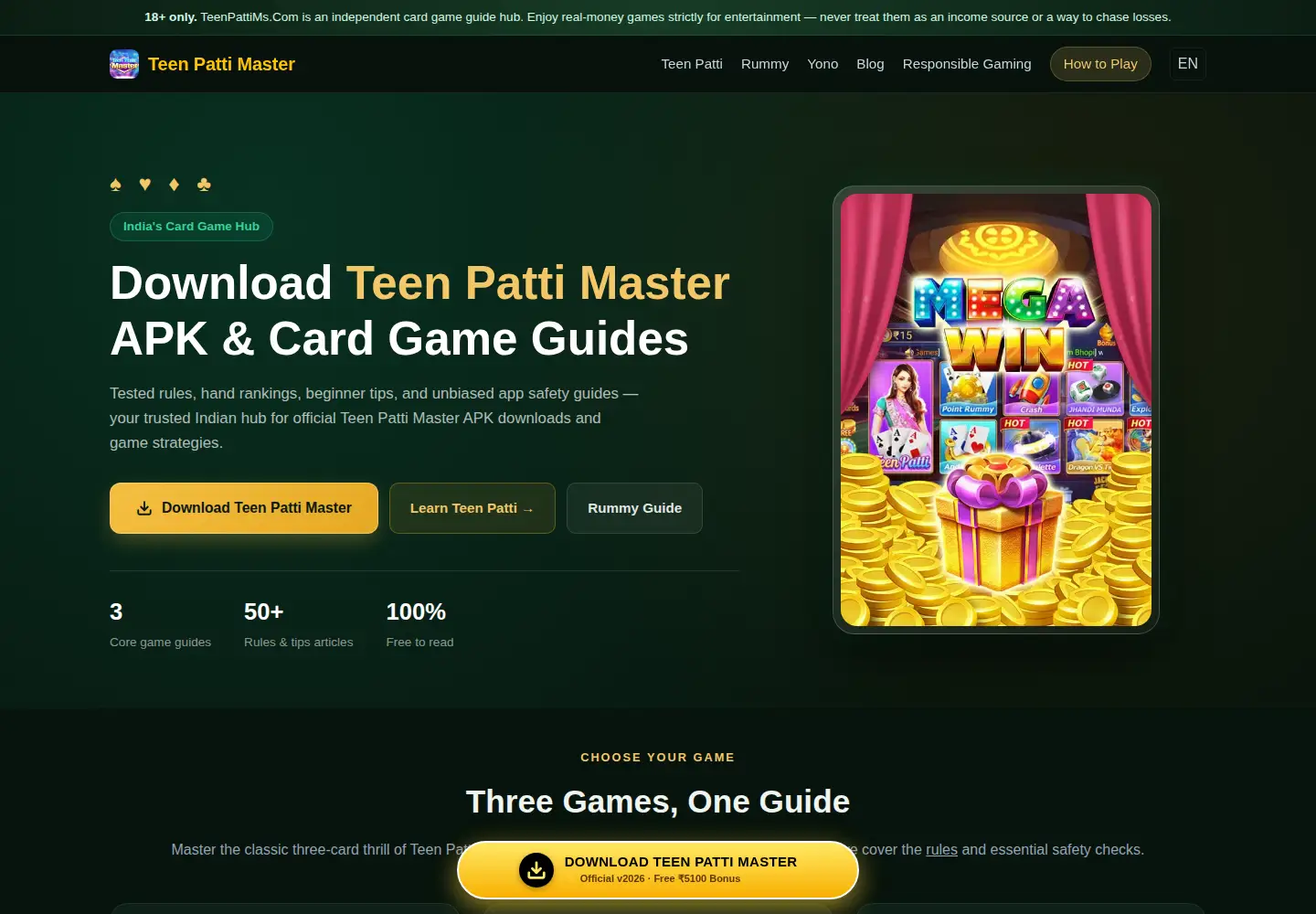This screenshot has width=1316, height=914.
Task: Open the Teen Patti nav menu item
Action: tap(692, 64)
